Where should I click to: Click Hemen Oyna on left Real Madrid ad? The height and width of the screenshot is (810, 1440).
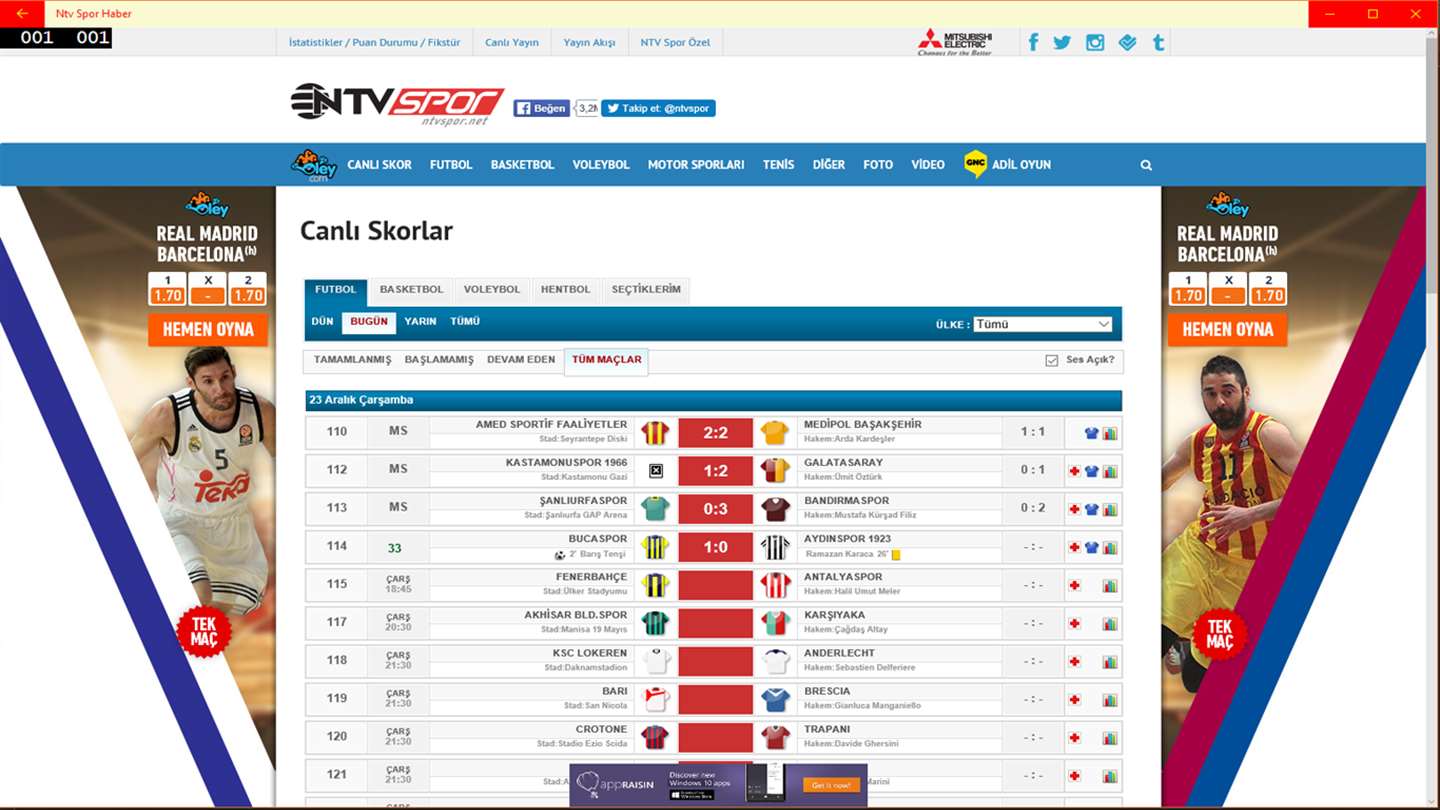(208, 330)
